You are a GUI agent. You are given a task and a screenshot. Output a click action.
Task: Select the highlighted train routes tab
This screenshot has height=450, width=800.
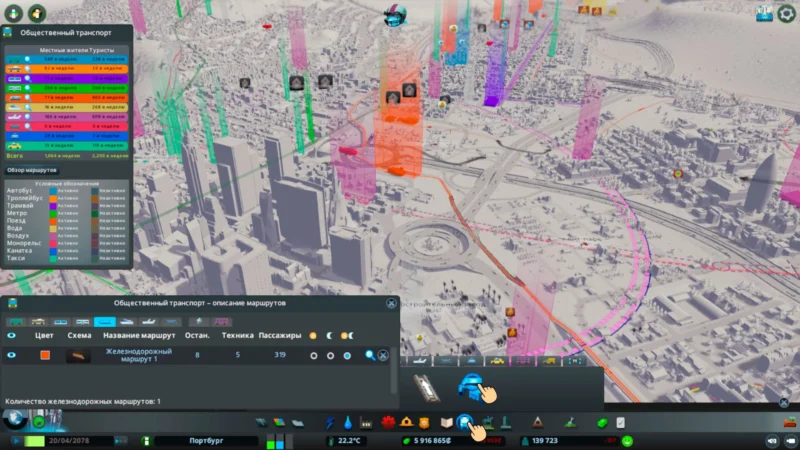coord(105,321)
